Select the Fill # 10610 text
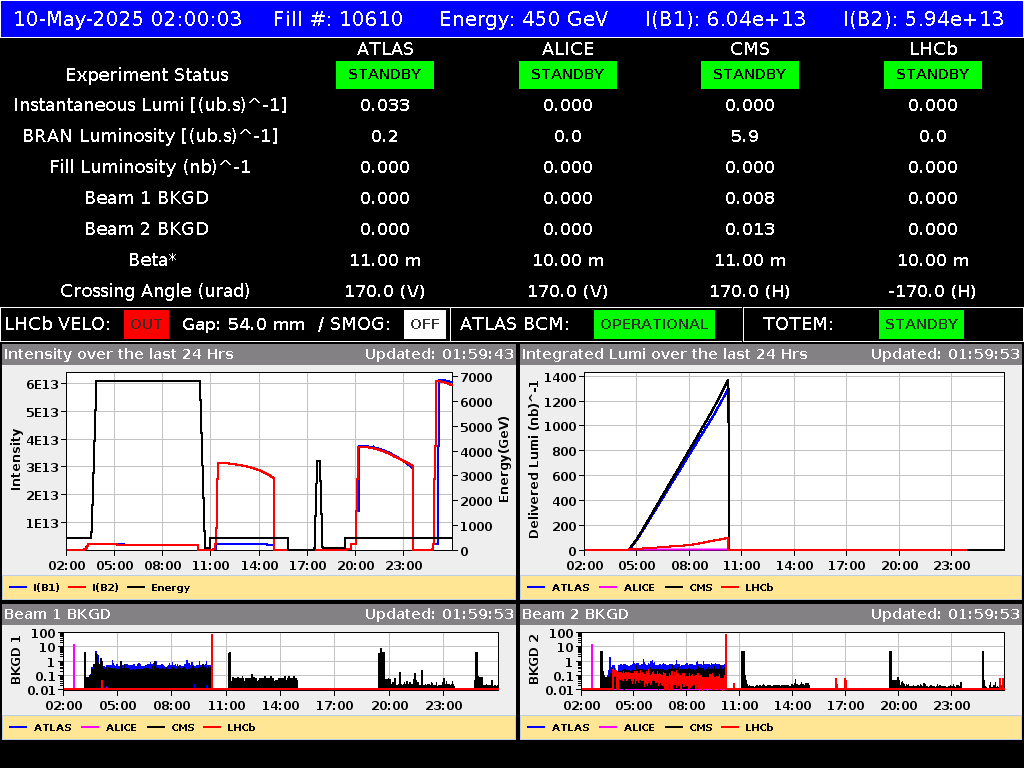 point(338,19)
